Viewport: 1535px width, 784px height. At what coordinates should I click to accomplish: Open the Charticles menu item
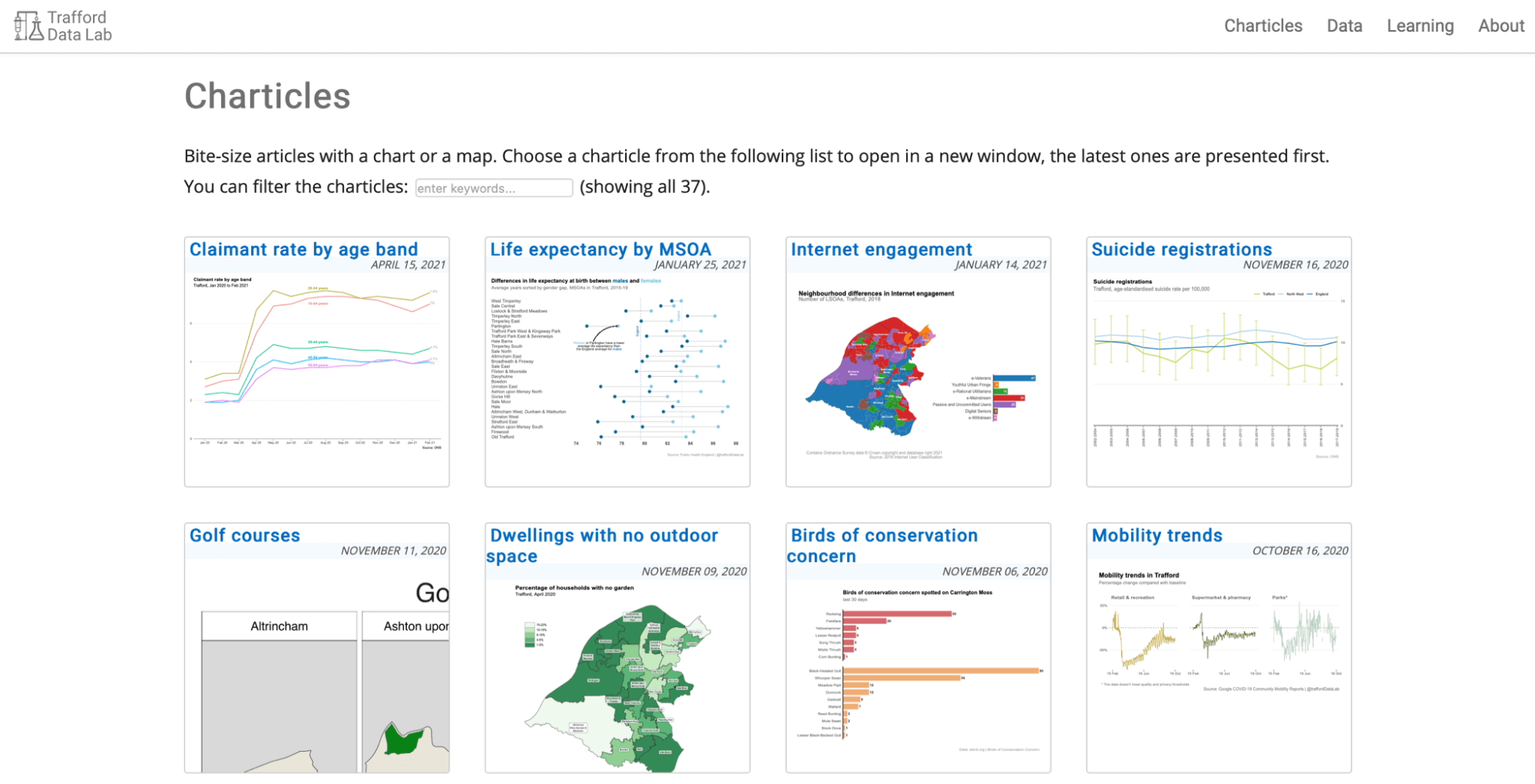(x=1263, y=25)
